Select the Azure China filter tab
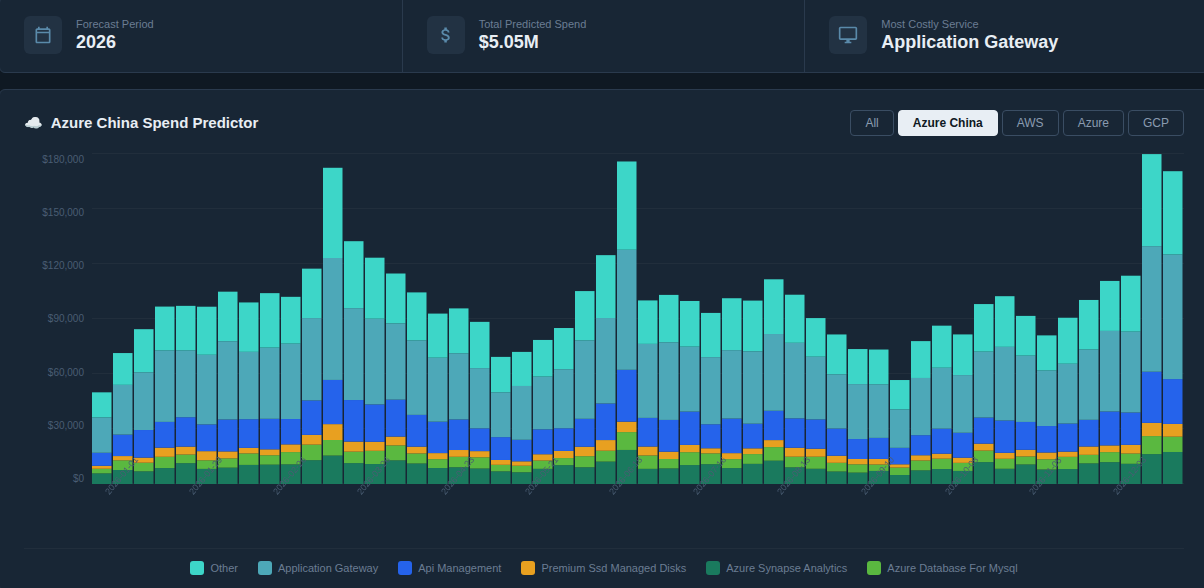Image resolution: width=1204 pixels, height=588 pixels. click(948, 123)
